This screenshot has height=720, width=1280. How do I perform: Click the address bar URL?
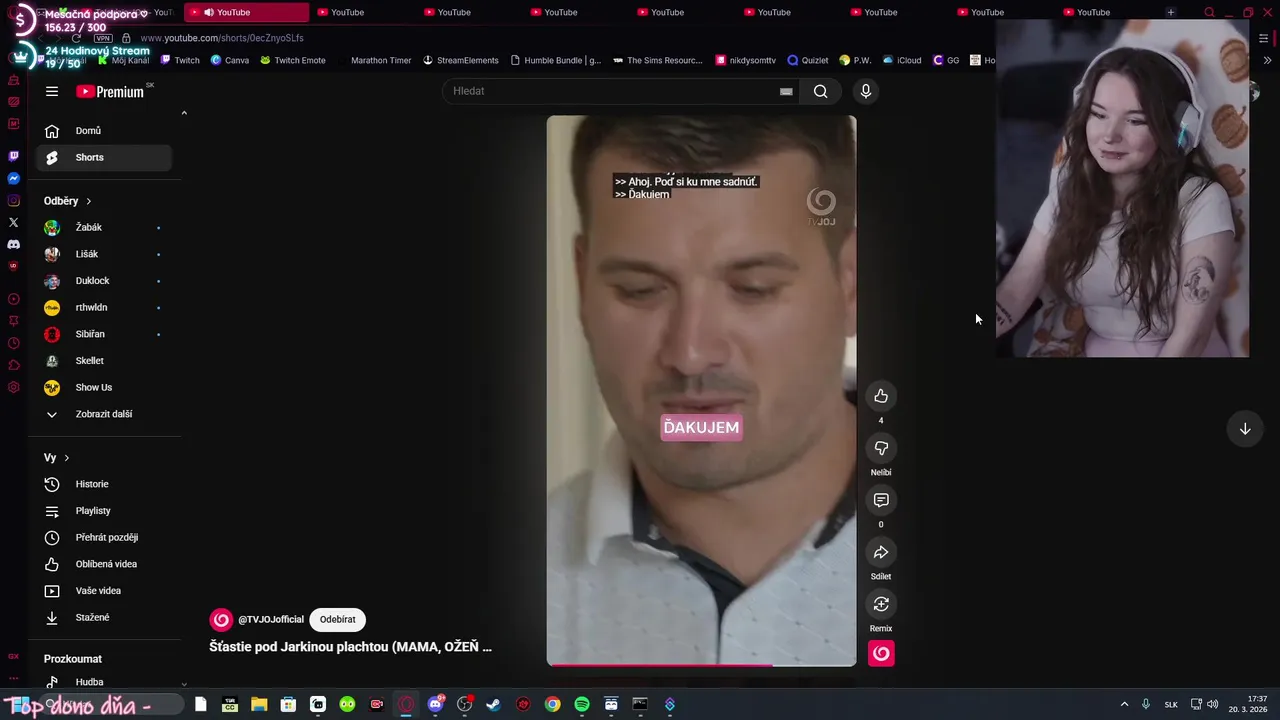point(221,38)
